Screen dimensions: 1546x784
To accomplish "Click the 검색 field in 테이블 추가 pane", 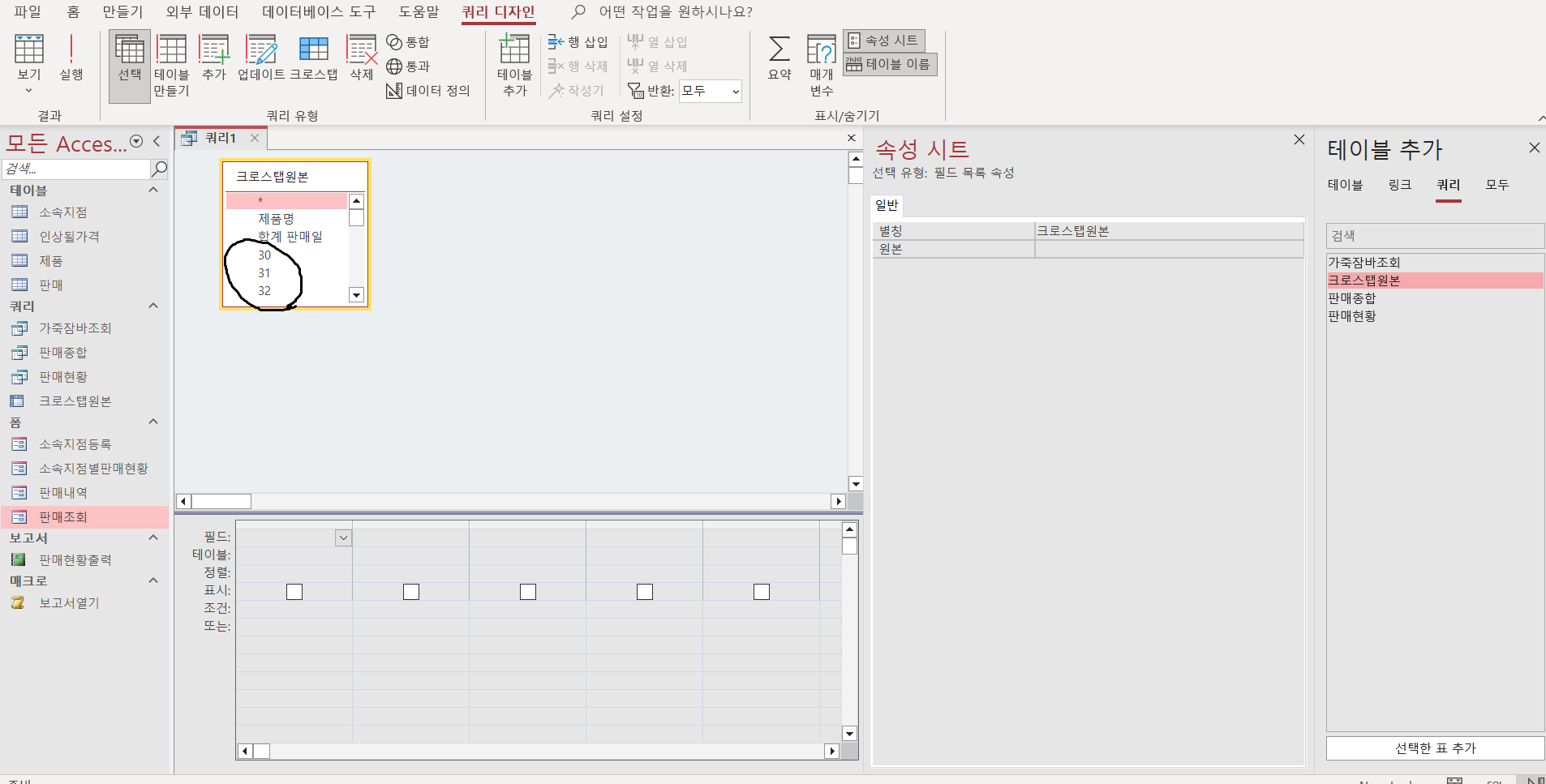I will tap(1434, 236).
